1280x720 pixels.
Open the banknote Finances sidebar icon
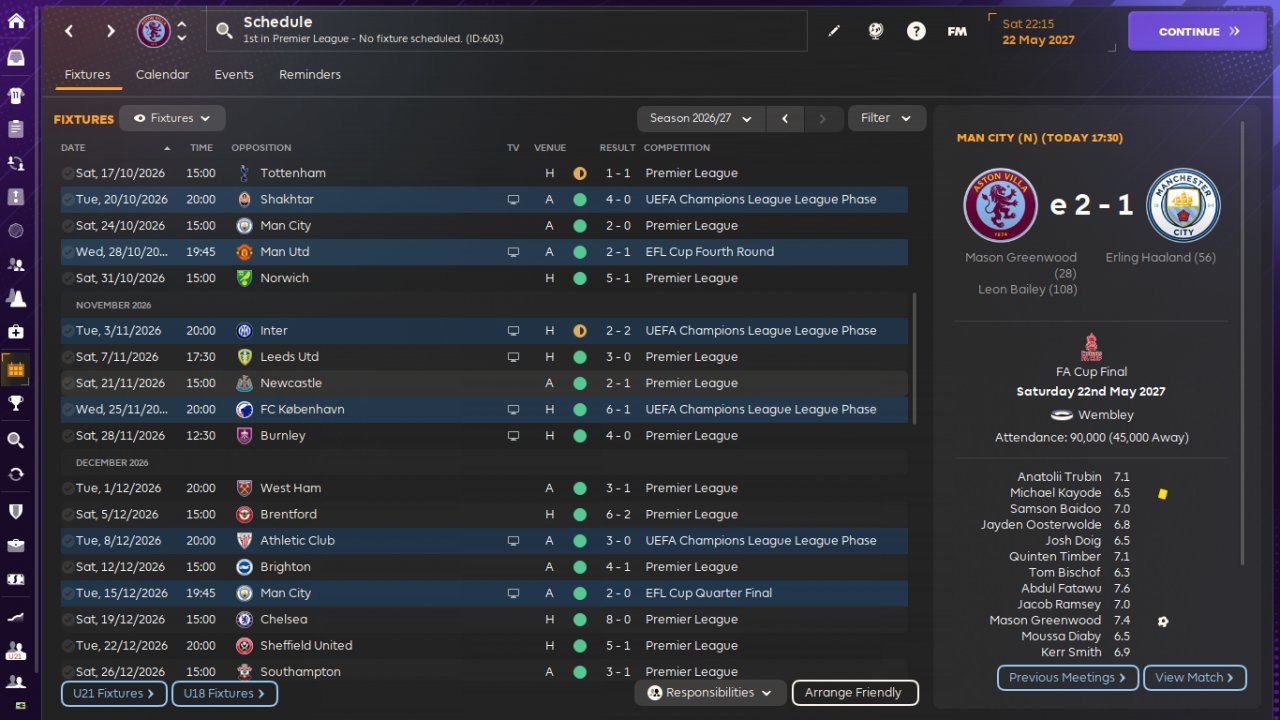(x=16, y=579)
